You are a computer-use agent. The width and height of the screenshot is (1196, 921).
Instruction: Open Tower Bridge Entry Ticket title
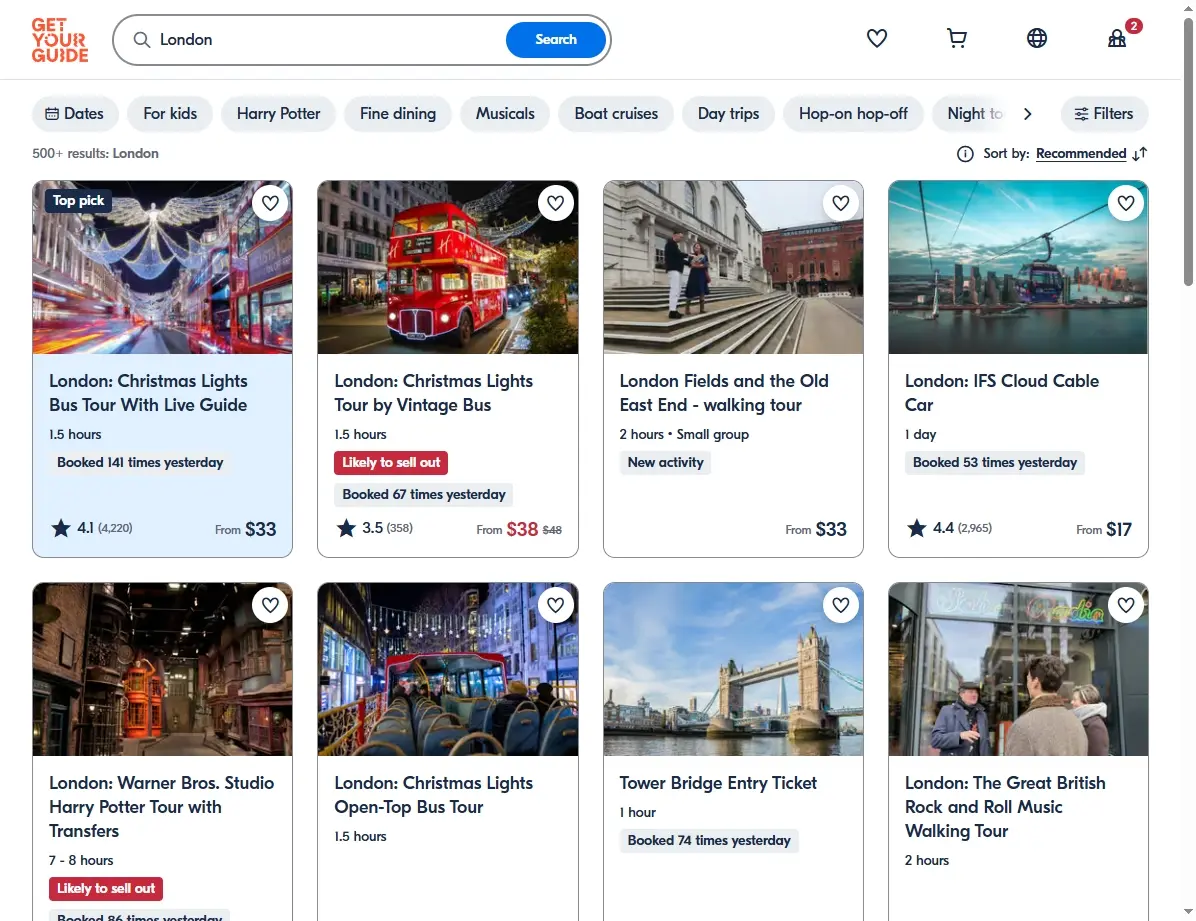click(718, 783)
